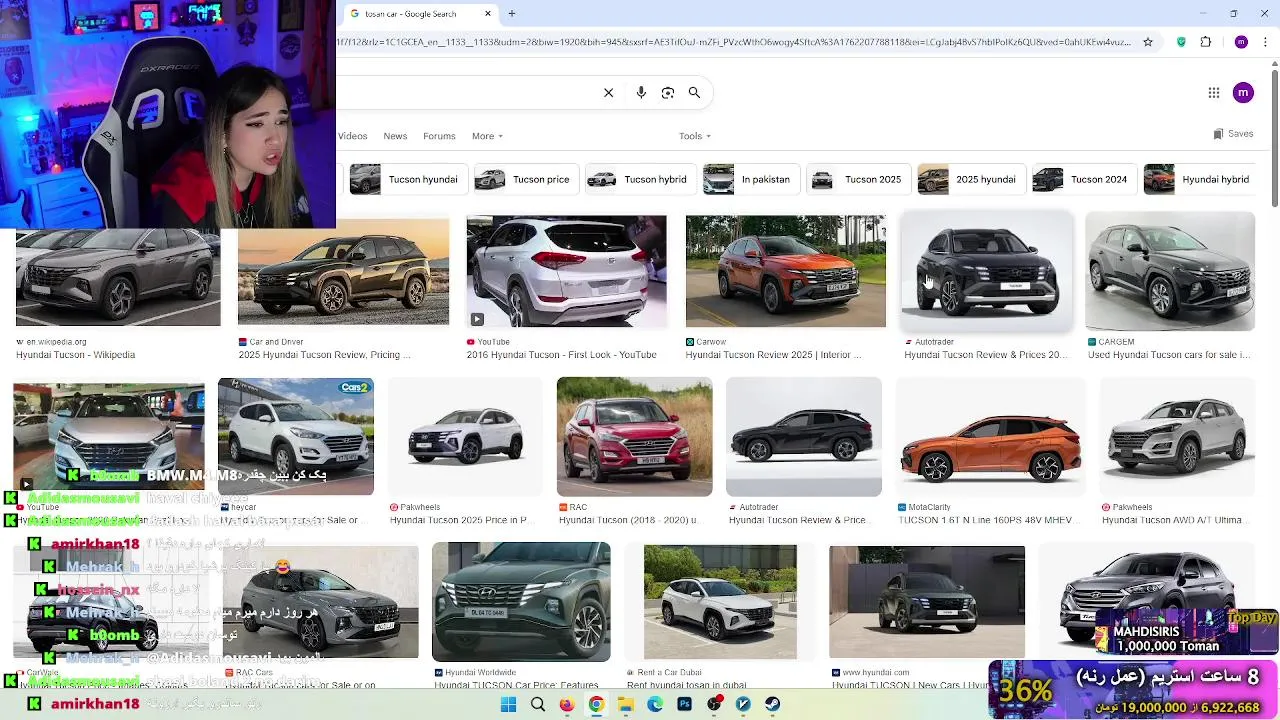Viewport: 1280px width, 720px height.
Task: Filter by 'Tucson 2025' chip
Action: 859,179
